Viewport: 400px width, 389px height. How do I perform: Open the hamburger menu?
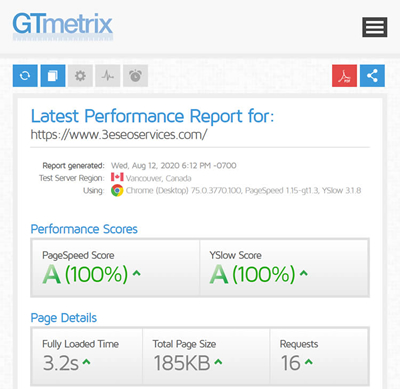[x=375, y=27]
